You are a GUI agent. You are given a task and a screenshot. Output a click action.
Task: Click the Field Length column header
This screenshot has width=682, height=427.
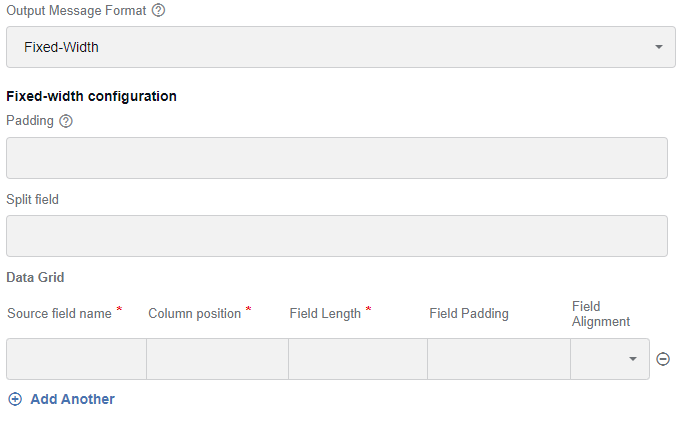click(325, 314)
